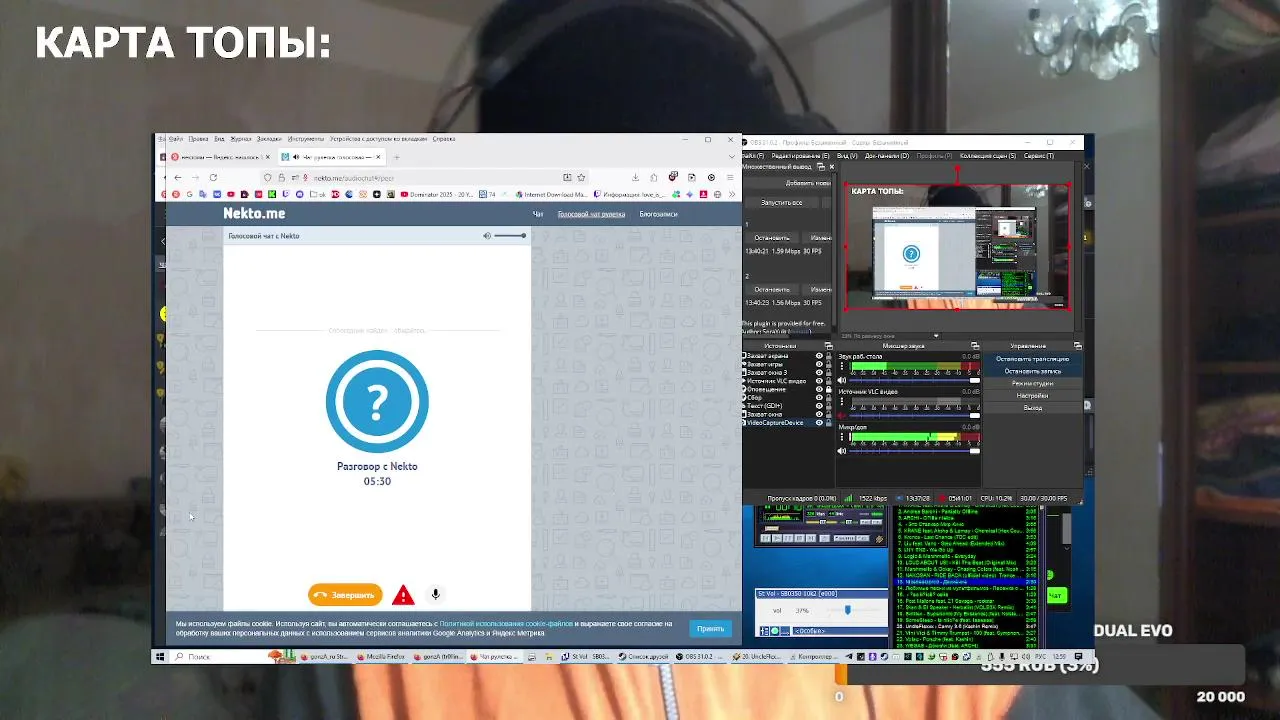Open Блогозаписи on Nekto.me
This screenshot has height=720, width=1280.
click(658, 214)
